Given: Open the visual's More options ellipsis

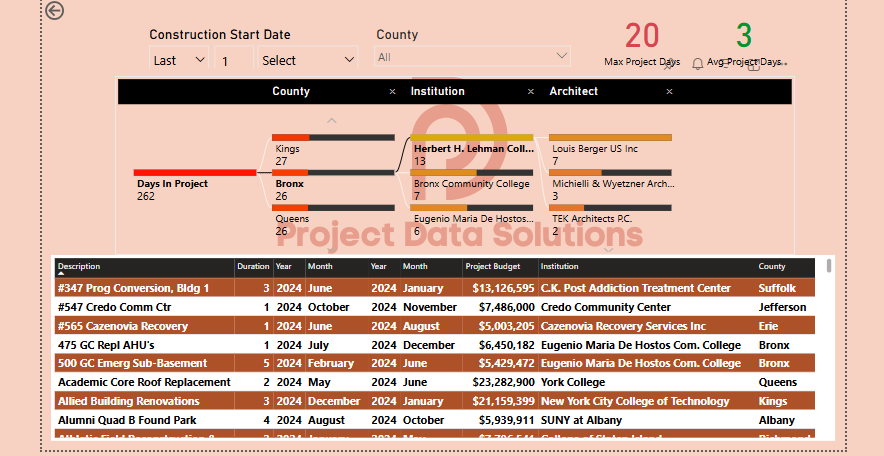Looking at the screenshot, I should pyautogui.click(x=782, y=64).
